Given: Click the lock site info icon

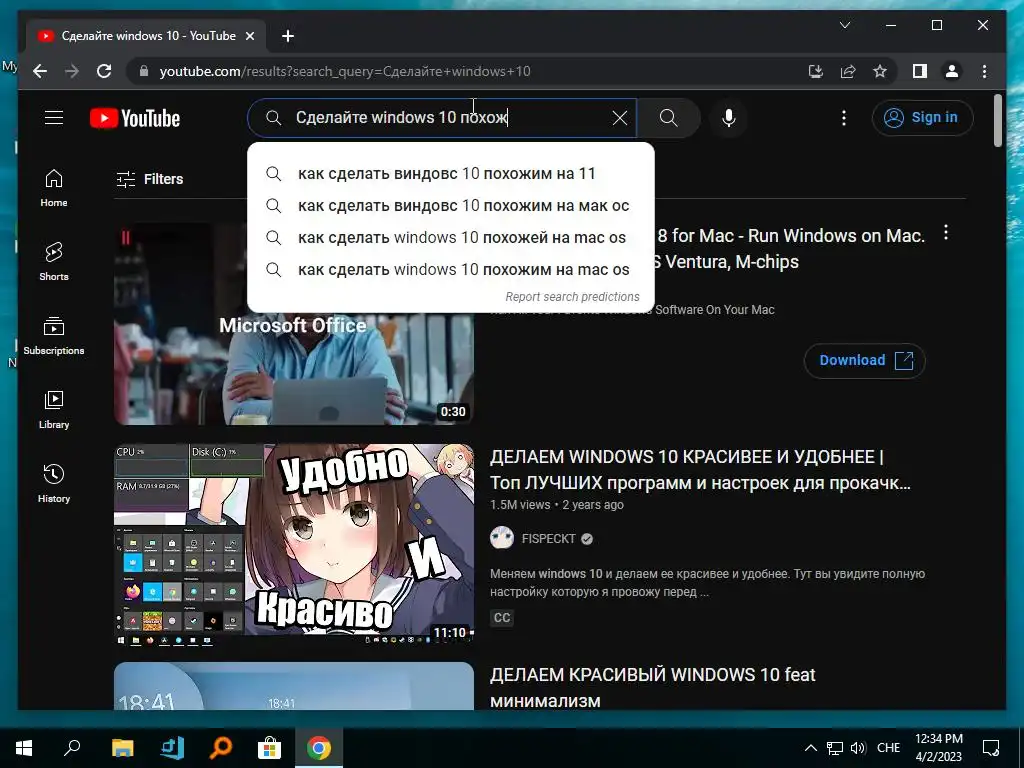Looking at the screenshot, I should [x=144, y=71].
